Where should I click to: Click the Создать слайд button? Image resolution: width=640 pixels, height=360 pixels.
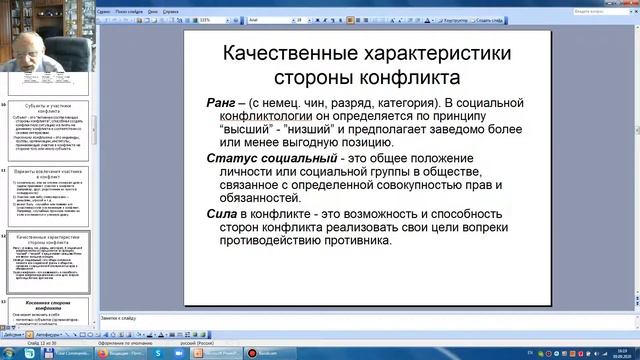click(x=487, y=20)
